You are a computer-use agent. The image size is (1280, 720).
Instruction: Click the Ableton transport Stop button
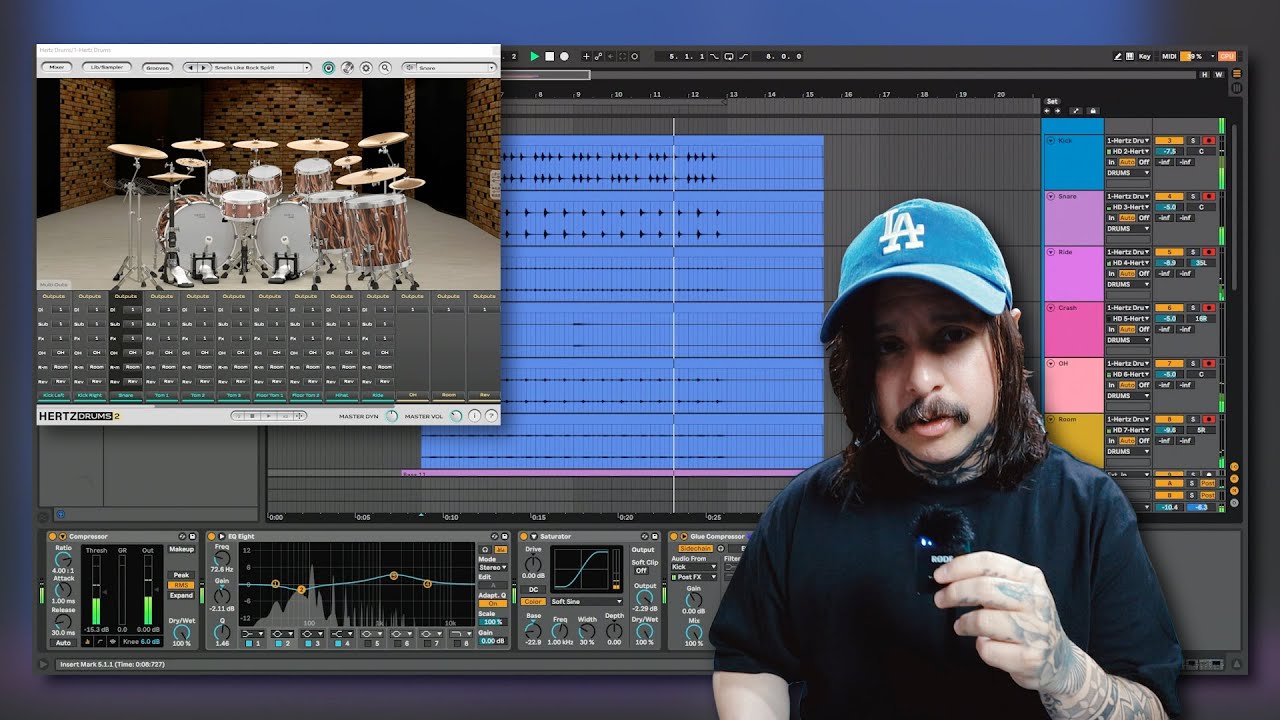(549, 57)
